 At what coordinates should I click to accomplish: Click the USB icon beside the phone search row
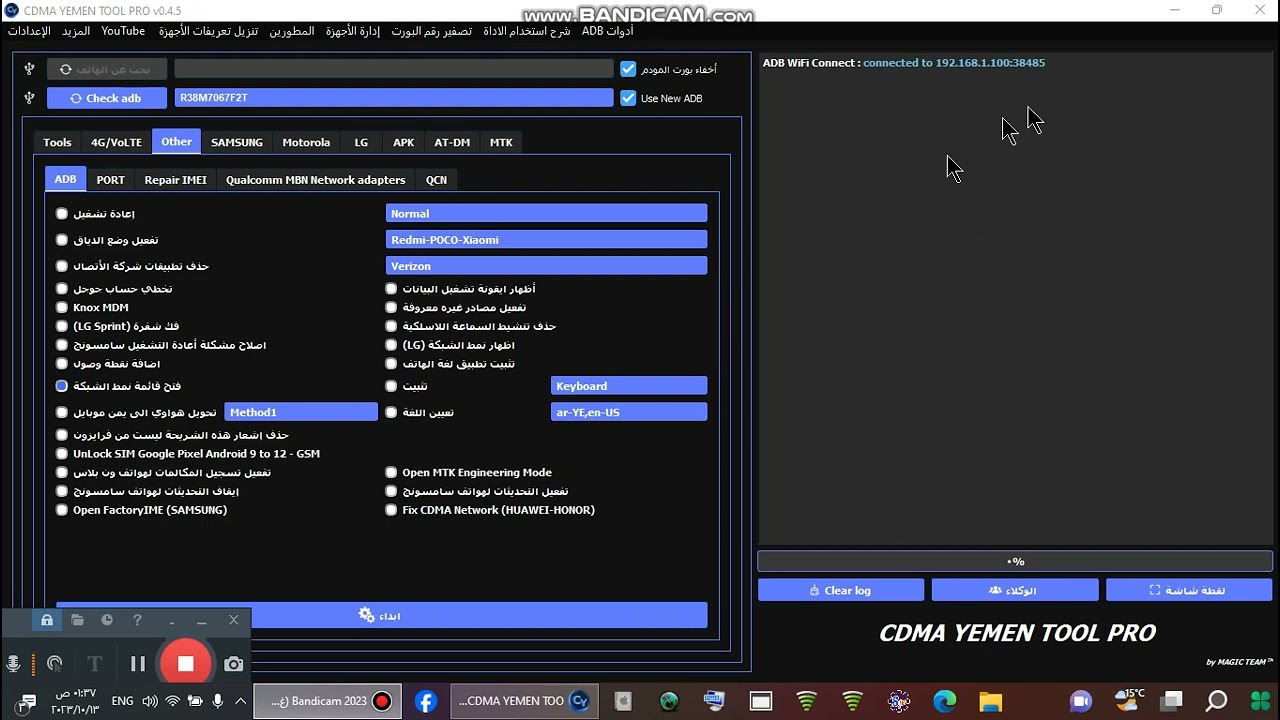[29, 69]
